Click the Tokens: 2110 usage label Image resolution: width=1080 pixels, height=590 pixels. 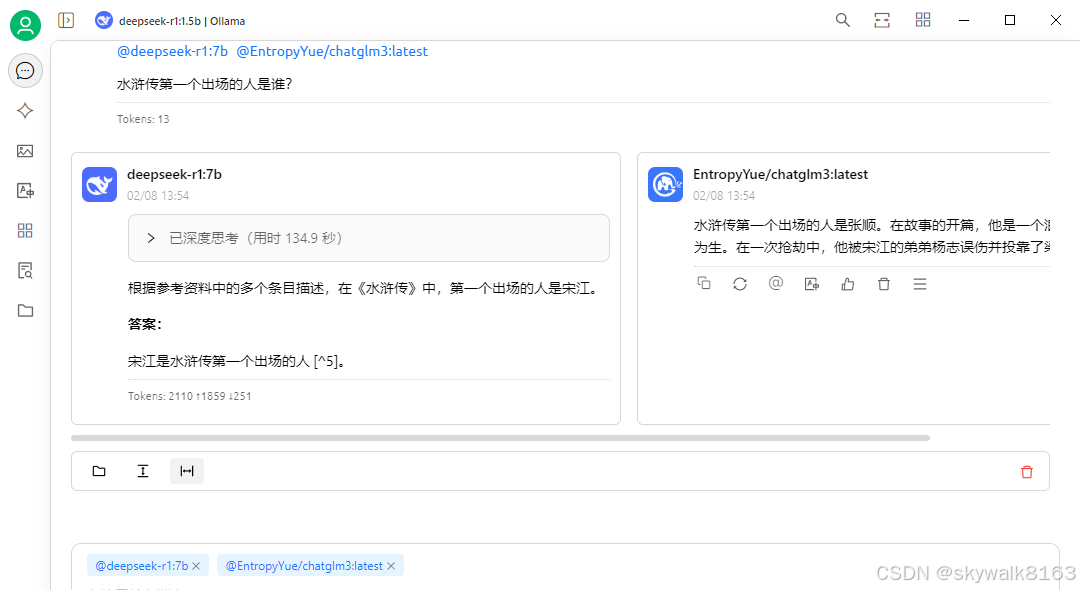[x=189, y=396]
